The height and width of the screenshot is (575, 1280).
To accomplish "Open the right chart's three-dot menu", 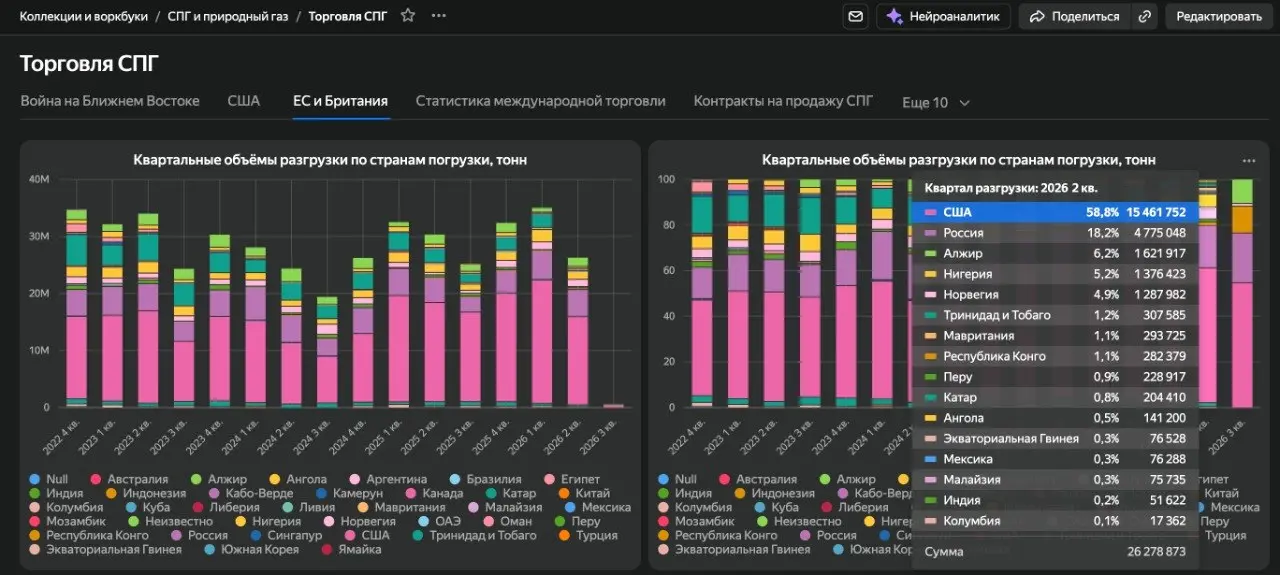I will point(1248,160).
